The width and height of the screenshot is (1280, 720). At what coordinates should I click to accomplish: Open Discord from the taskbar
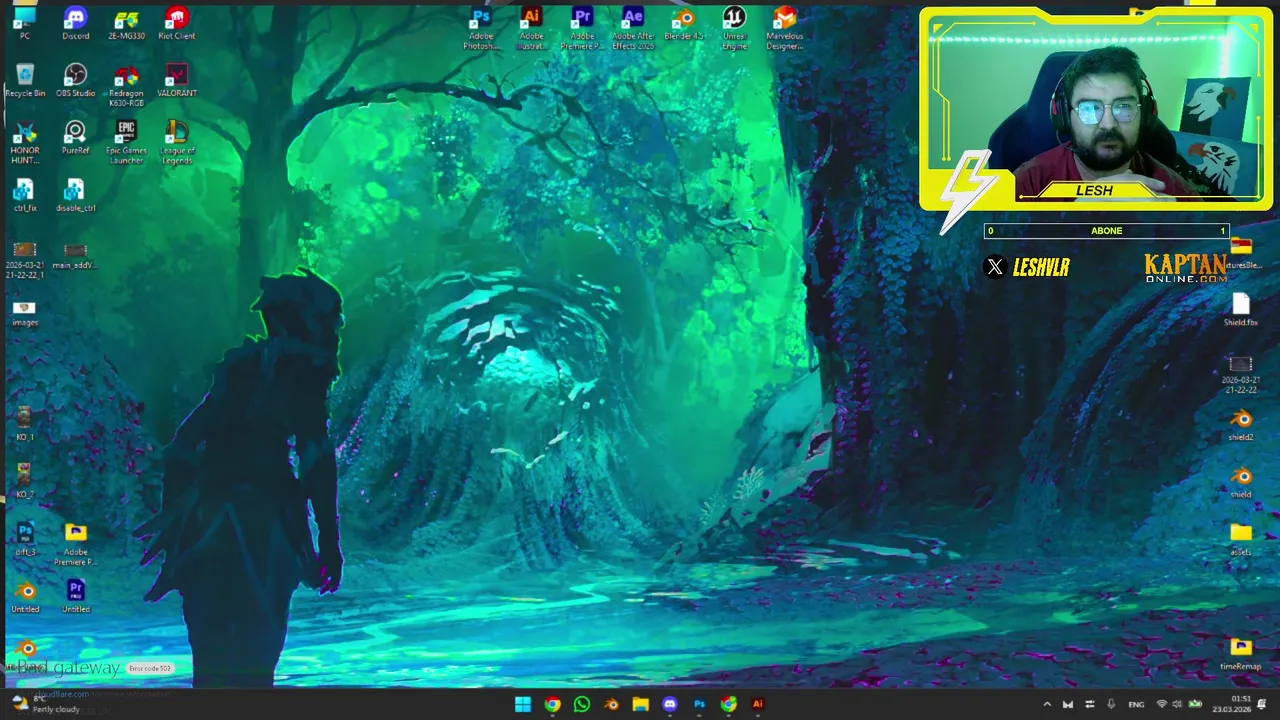(670, 704)
